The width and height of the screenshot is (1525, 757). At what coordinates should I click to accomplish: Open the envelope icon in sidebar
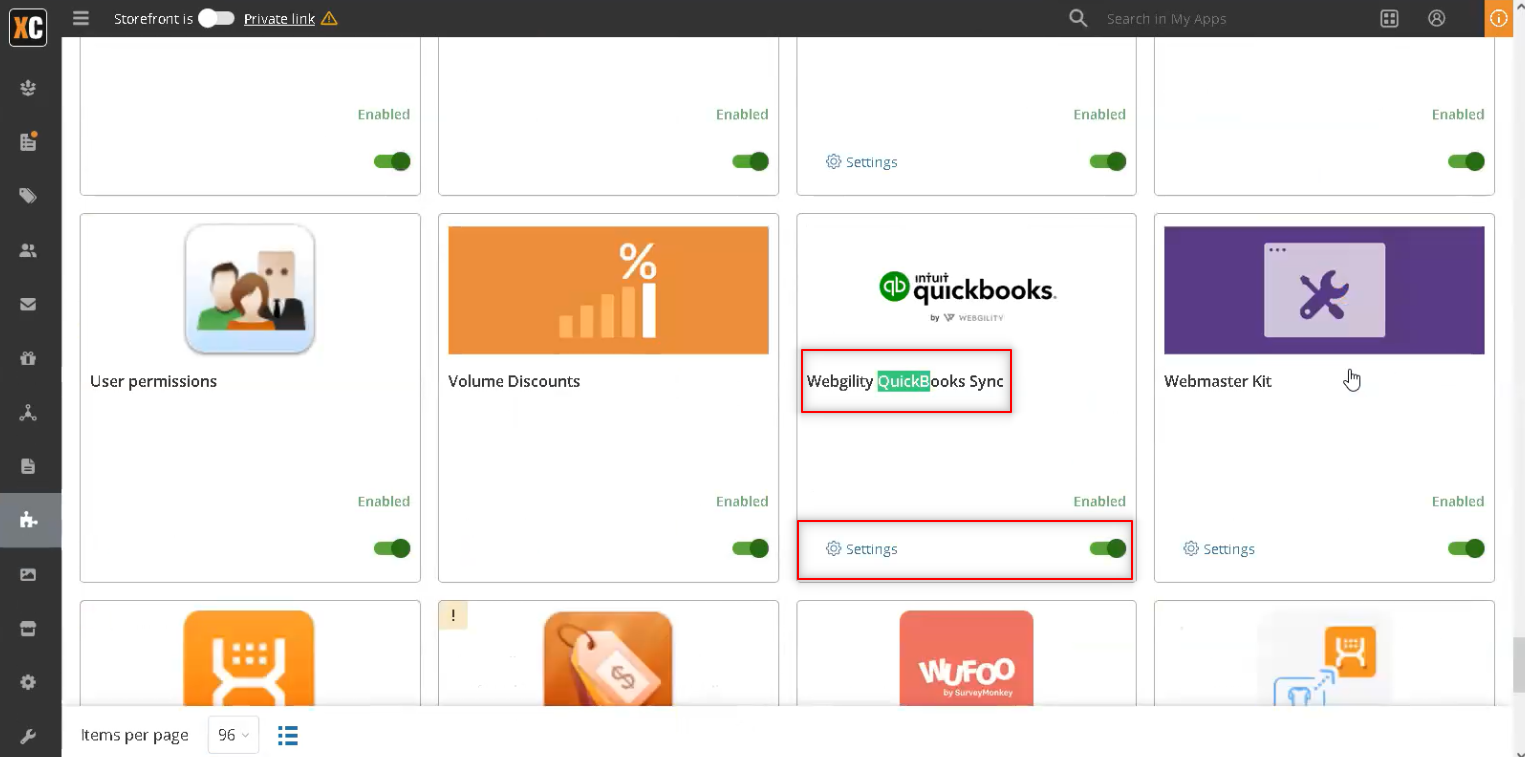tap(28, 304)
